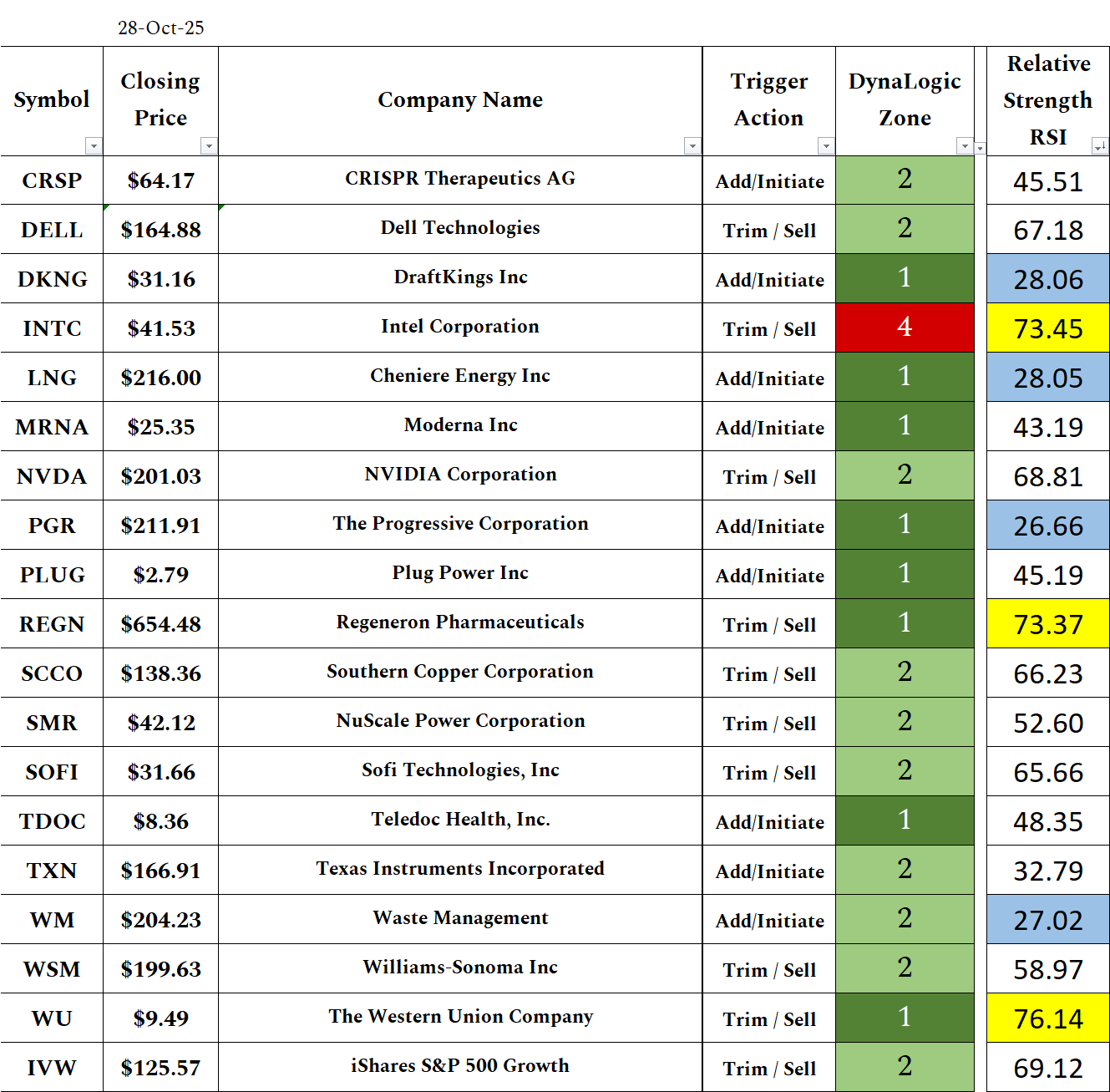1110x1092 pixels.
Task: Select NuScale Power Corporation cell
Action: [460, 722]
